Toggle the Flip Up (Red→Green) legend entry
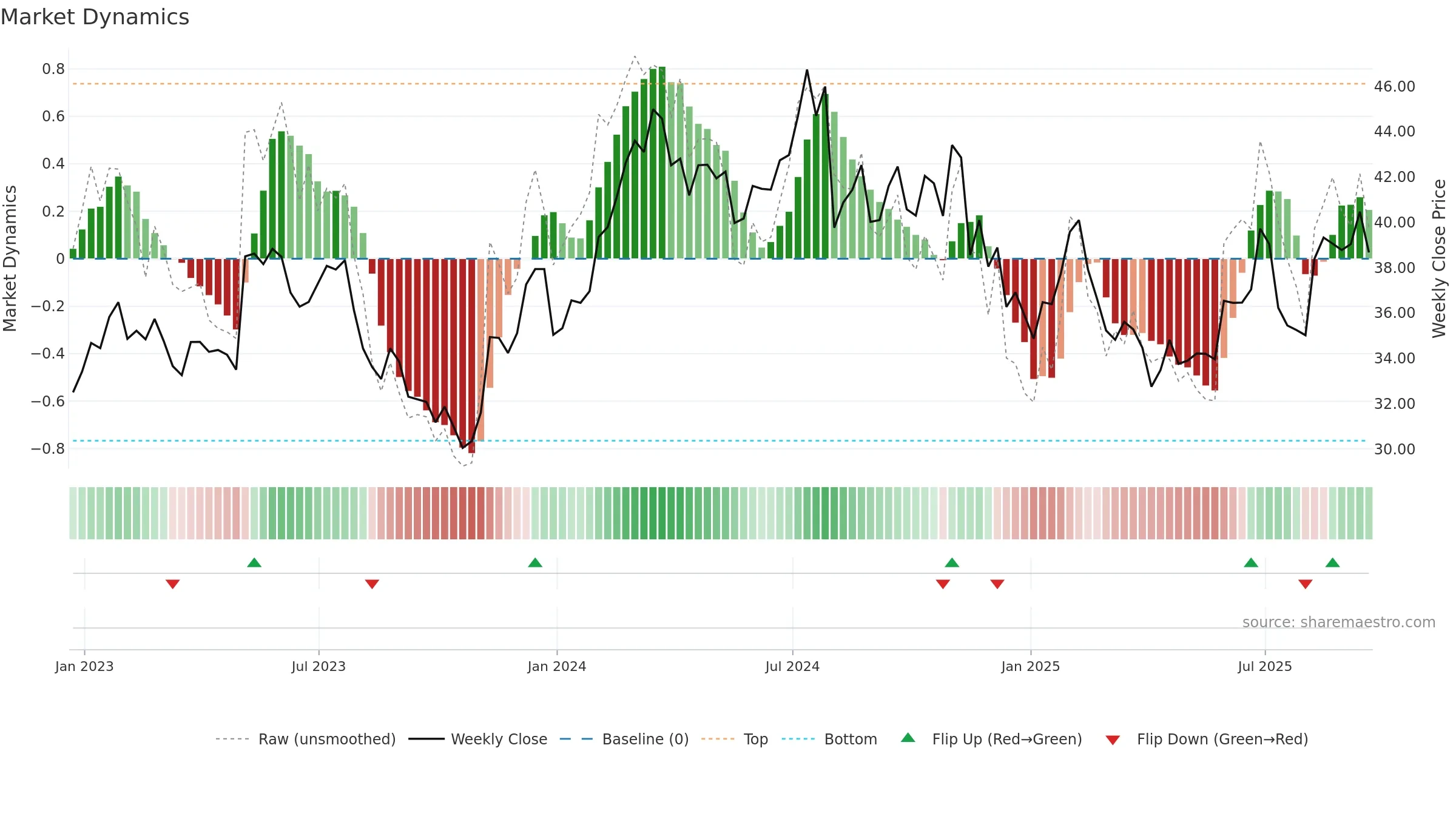The image size is (1456, 819). 991,739
